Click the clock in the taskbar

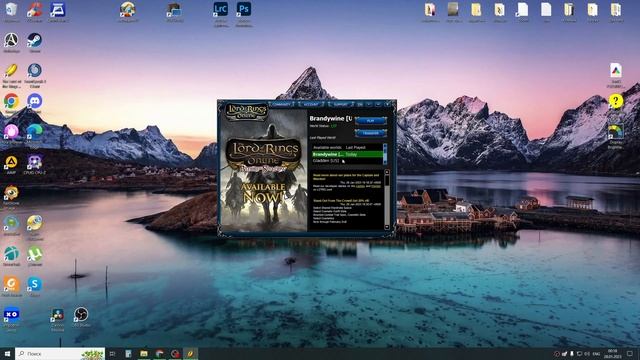pos(613,353)
